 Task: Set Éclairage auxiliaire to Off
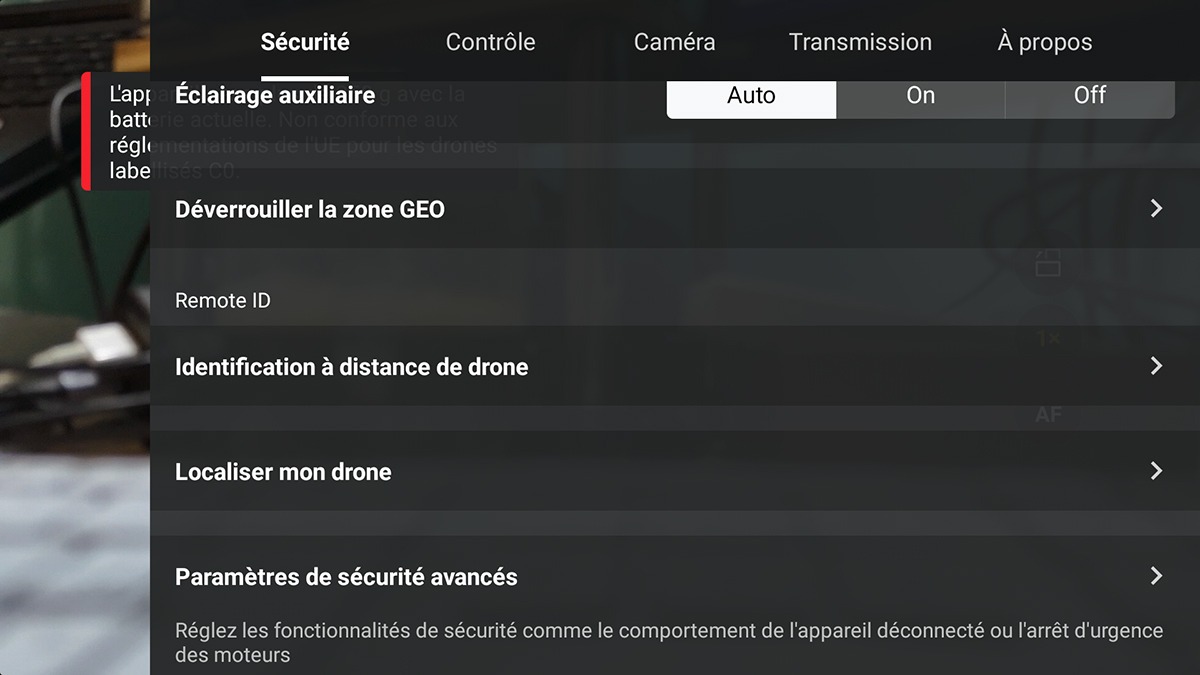pos(1090,96)
